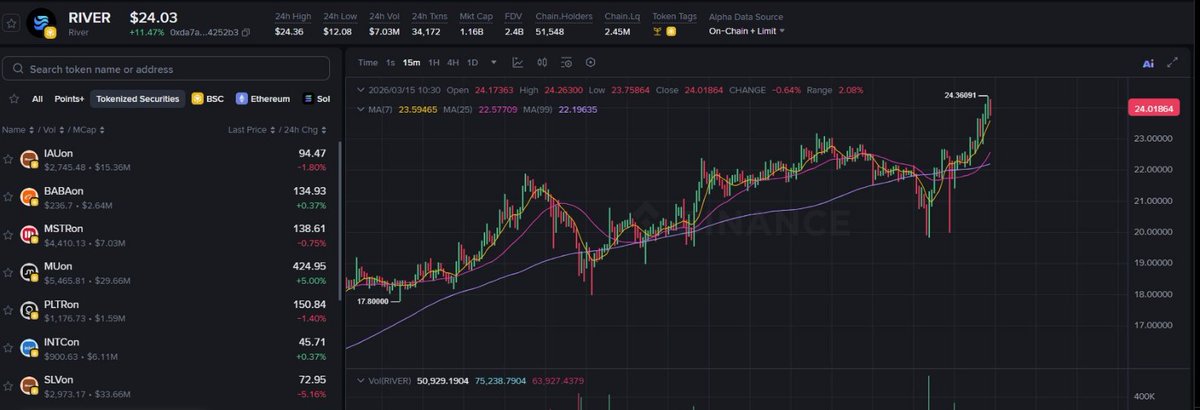
Task: Select PLTRon price 150.84
Action: click(309, 305)
